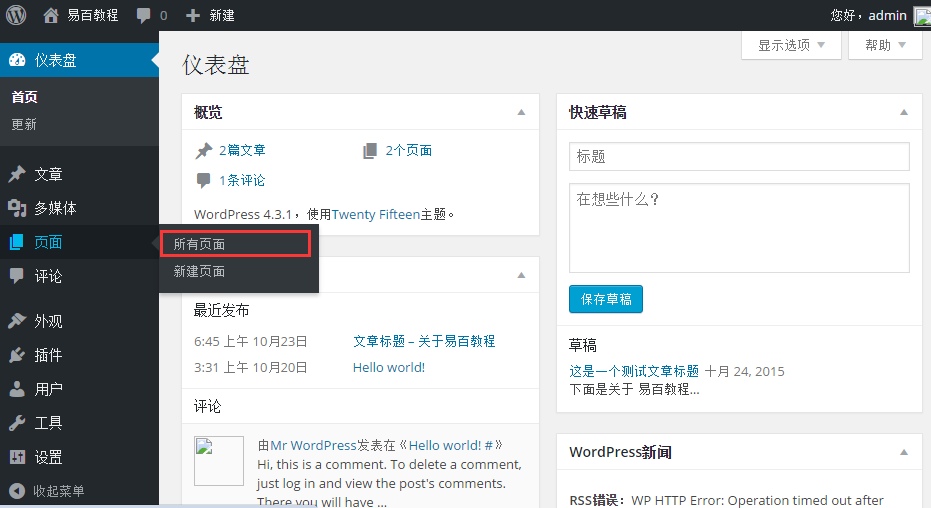This screenshot has height=508, width=931.
Task: Click the comment icon beside 1条评论
Action: [x=203, y=180]
